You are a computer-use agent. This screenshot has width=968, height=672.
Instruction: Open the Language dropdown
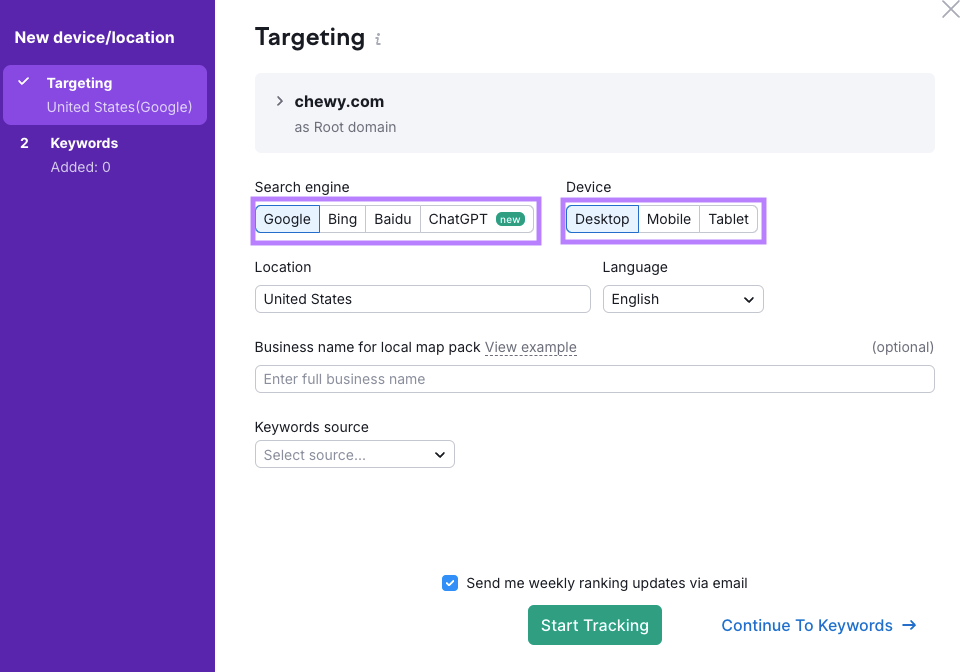[683, 299]
